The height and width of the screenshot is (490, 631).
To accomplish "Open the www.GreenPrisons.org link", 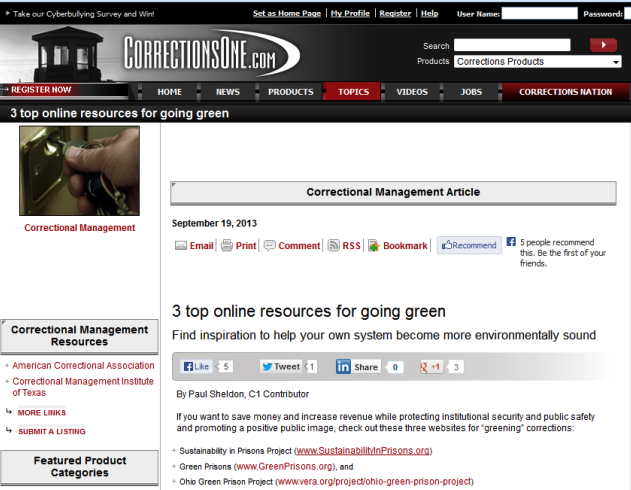I will [284, 466].
